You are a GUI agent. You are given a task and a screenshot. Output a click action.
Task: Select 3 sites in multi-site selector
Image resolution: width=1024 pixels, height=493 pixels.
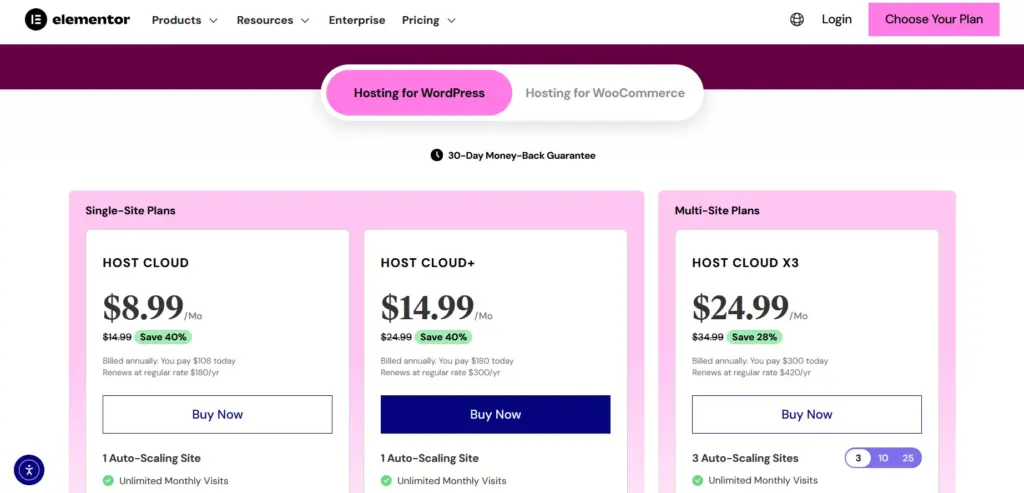(x=858, y=458)
